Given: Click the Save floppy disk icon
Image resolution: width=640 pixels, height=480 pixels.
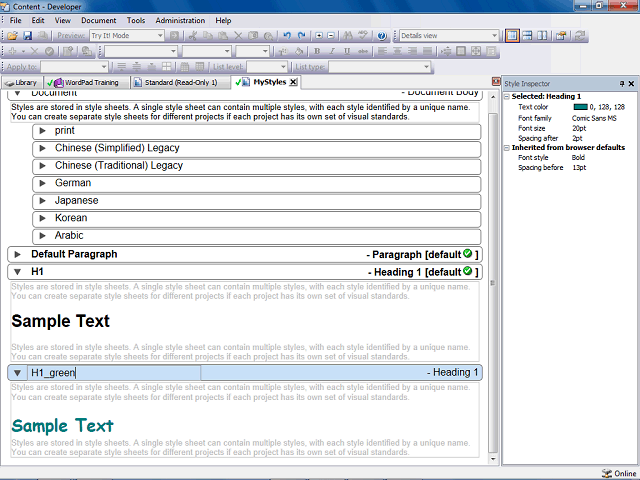Looking at the screenshot, I should 27,36.
